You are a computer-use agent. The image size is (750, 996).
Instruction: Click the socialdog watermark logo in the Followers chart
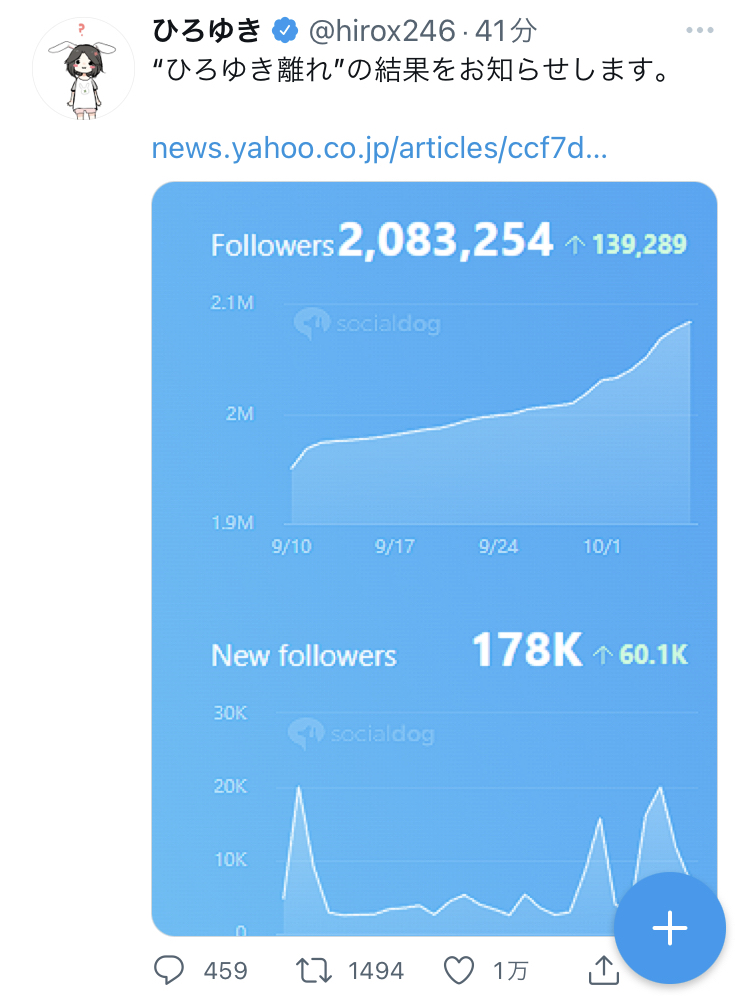coord(366,324)
